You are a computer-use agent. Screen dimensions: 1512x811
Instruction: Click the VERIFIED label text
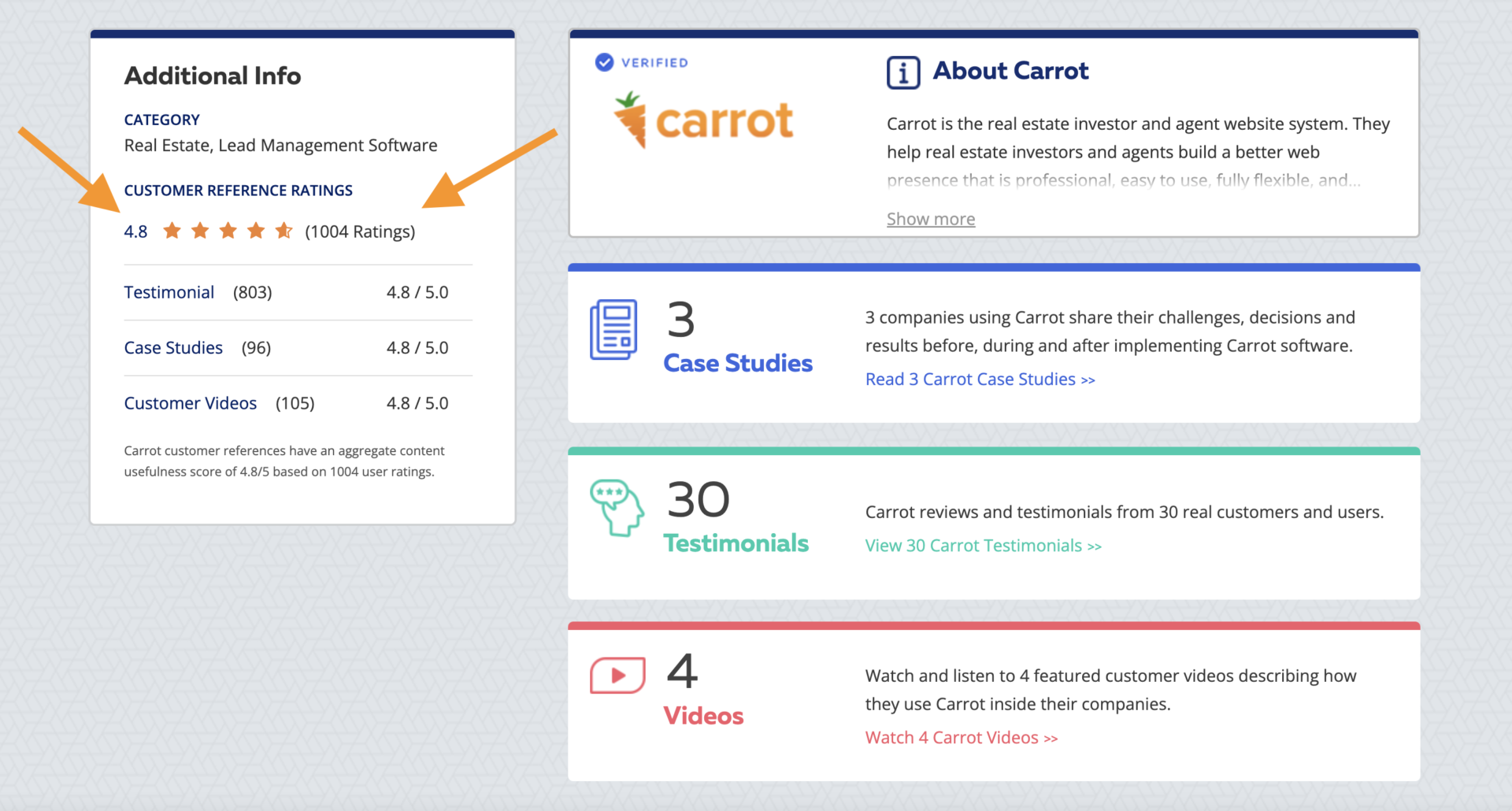coord(654,63)
